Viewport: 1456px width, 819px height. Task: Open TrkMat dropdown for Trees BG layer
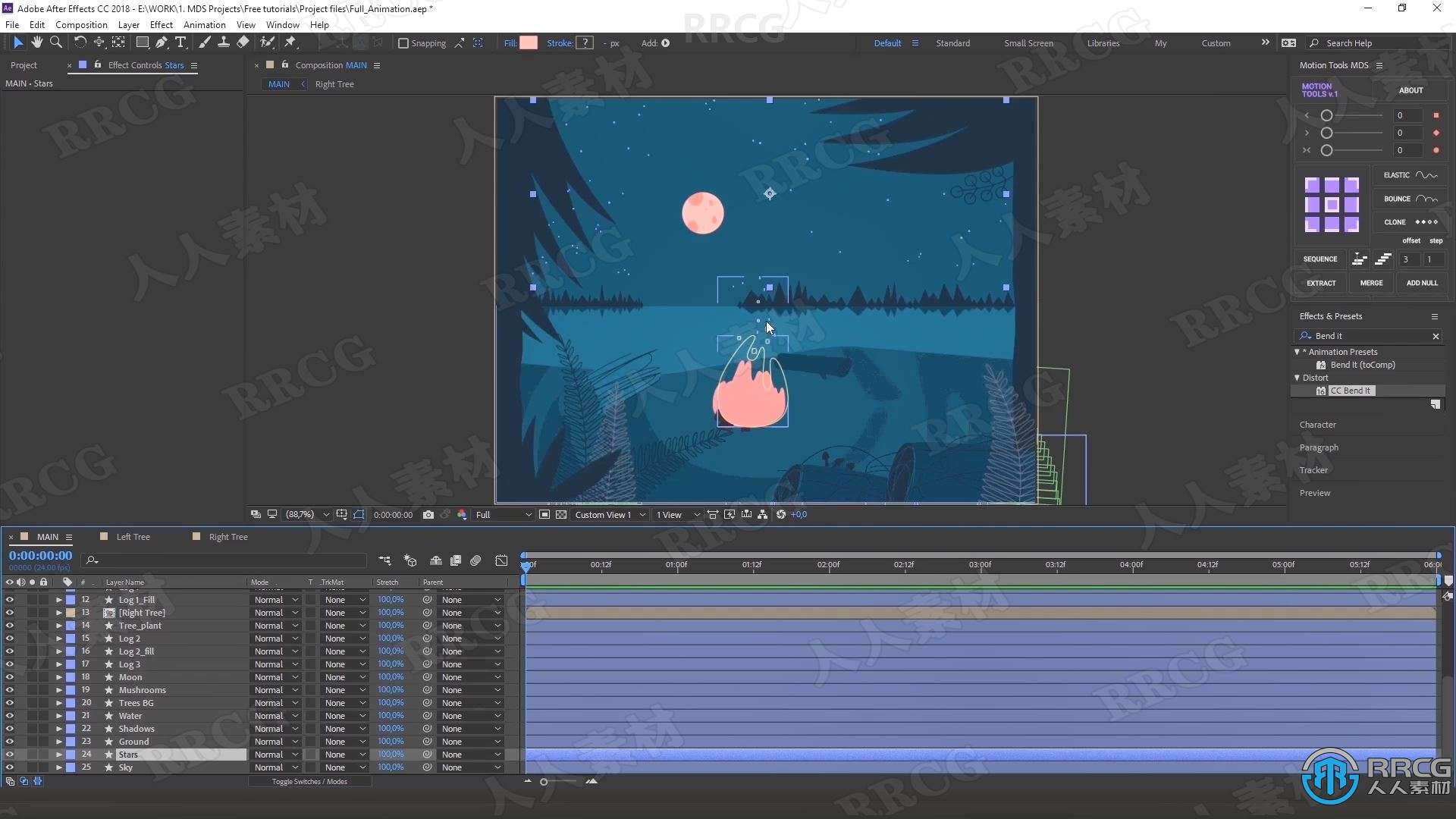[x=345, y=703]
